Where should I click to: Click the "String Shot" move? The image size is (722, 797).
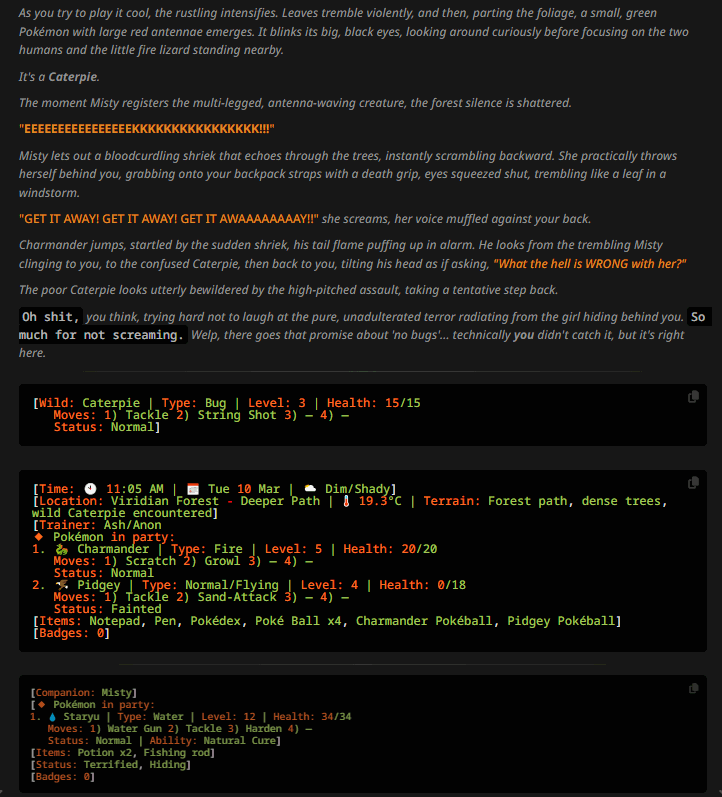(237, 415)
